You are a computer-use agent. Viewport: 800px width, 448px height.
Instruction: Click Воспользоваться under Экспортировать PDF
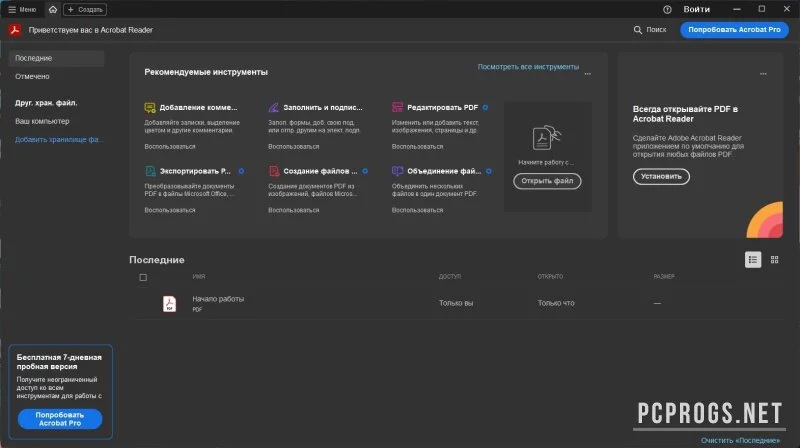[170, 210]
